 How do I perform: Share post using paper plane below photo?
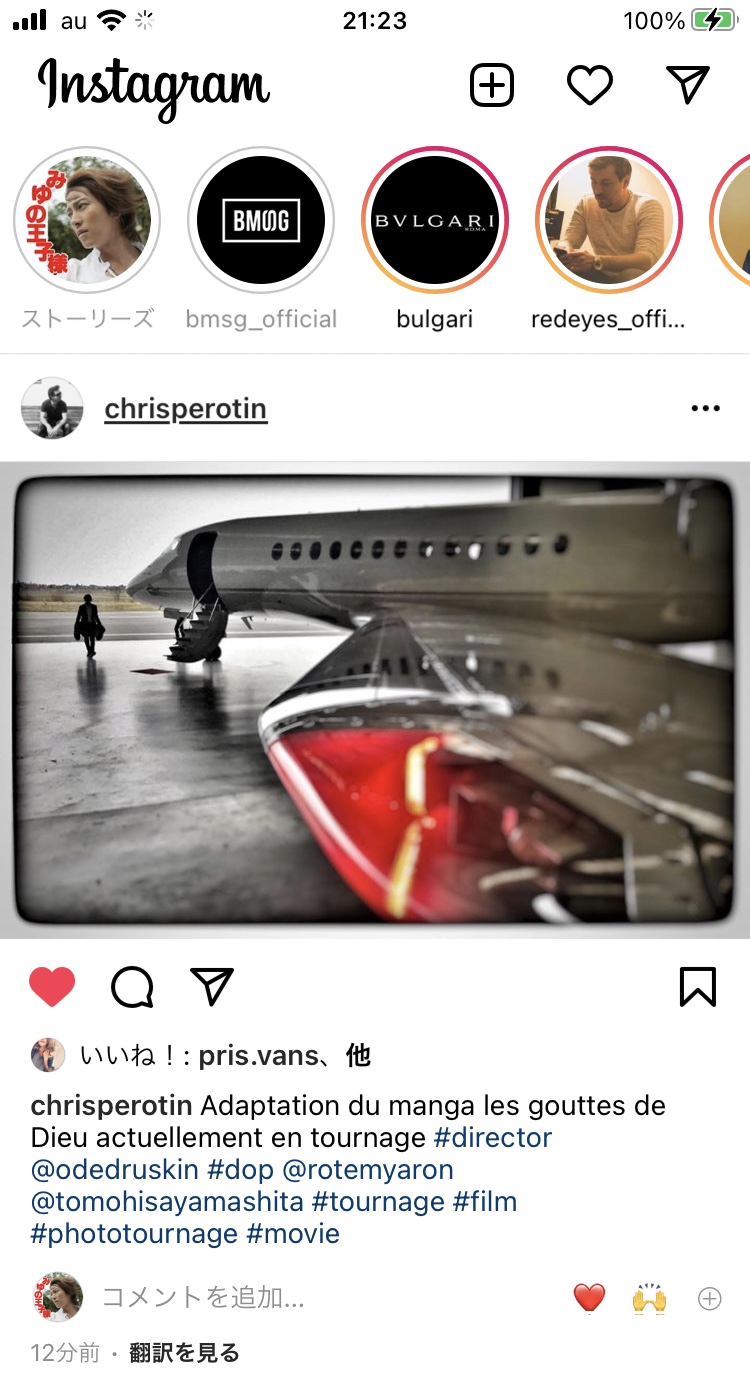pos(211,987)
